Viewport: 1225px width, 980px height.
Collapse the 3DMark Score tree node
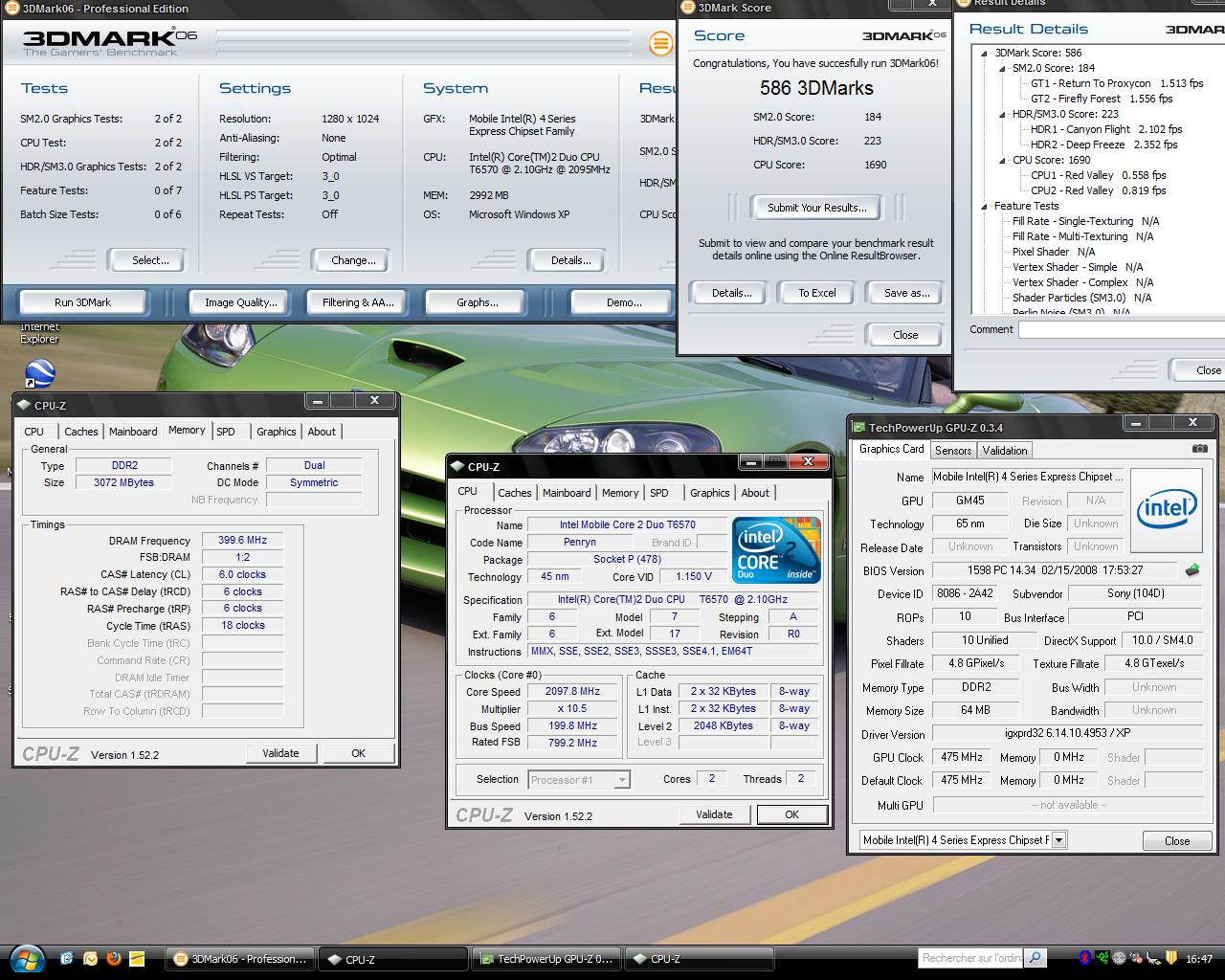click(x=985, y=54)
